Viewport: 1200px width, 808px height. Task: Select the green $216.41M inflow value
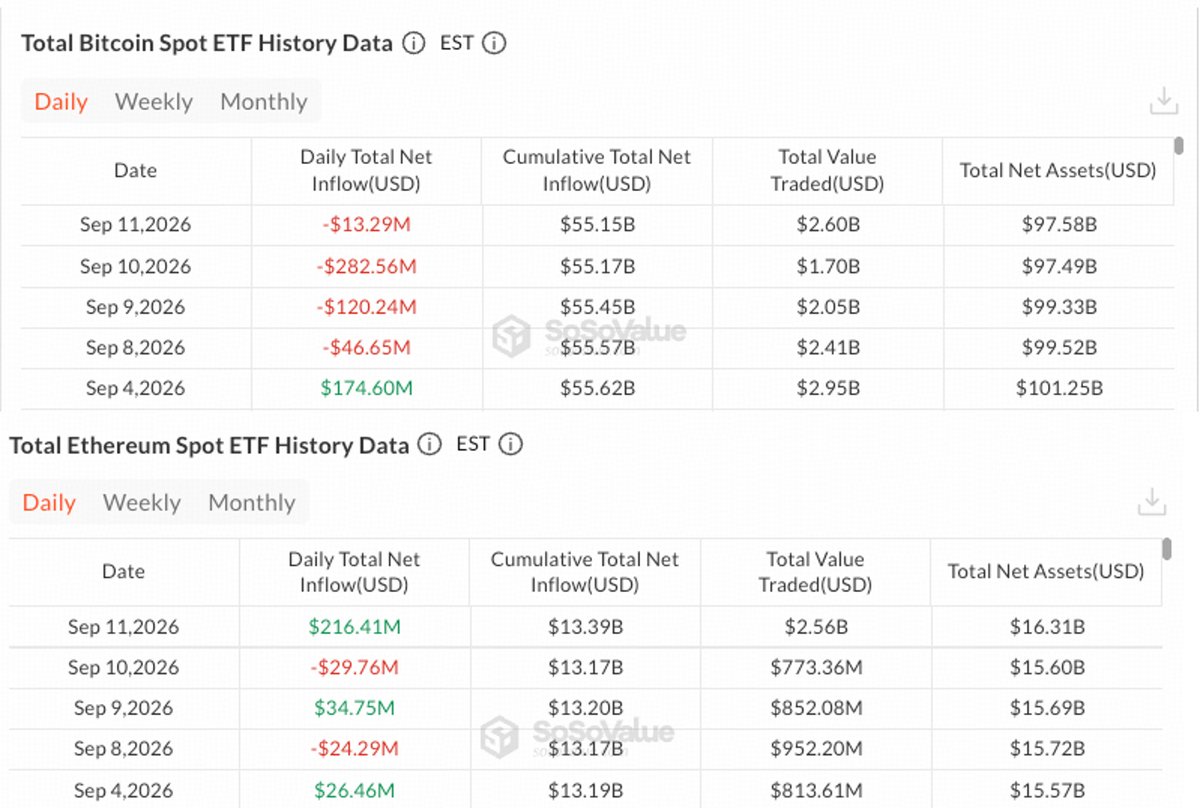(x=354, y=627)
